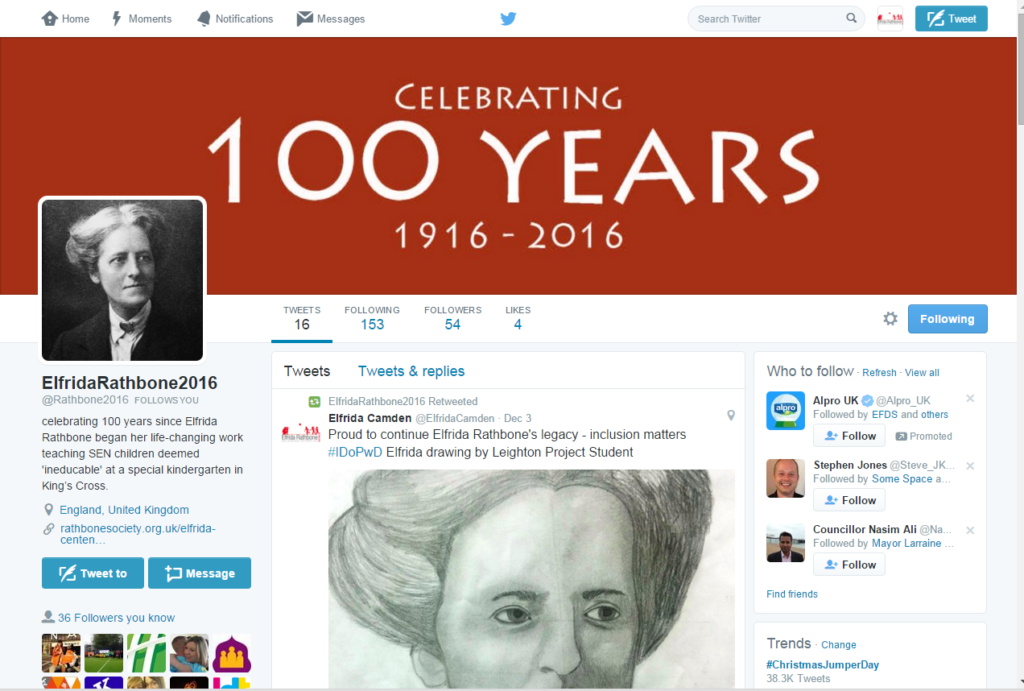
Task: Click the rathbonesociety.org.uk website link
Action: coord(138,534)
